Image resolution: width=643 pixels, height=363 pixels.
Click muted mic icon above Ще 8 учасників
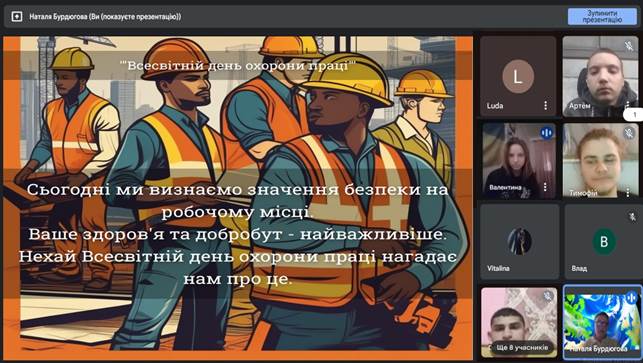tap(547, 297)
